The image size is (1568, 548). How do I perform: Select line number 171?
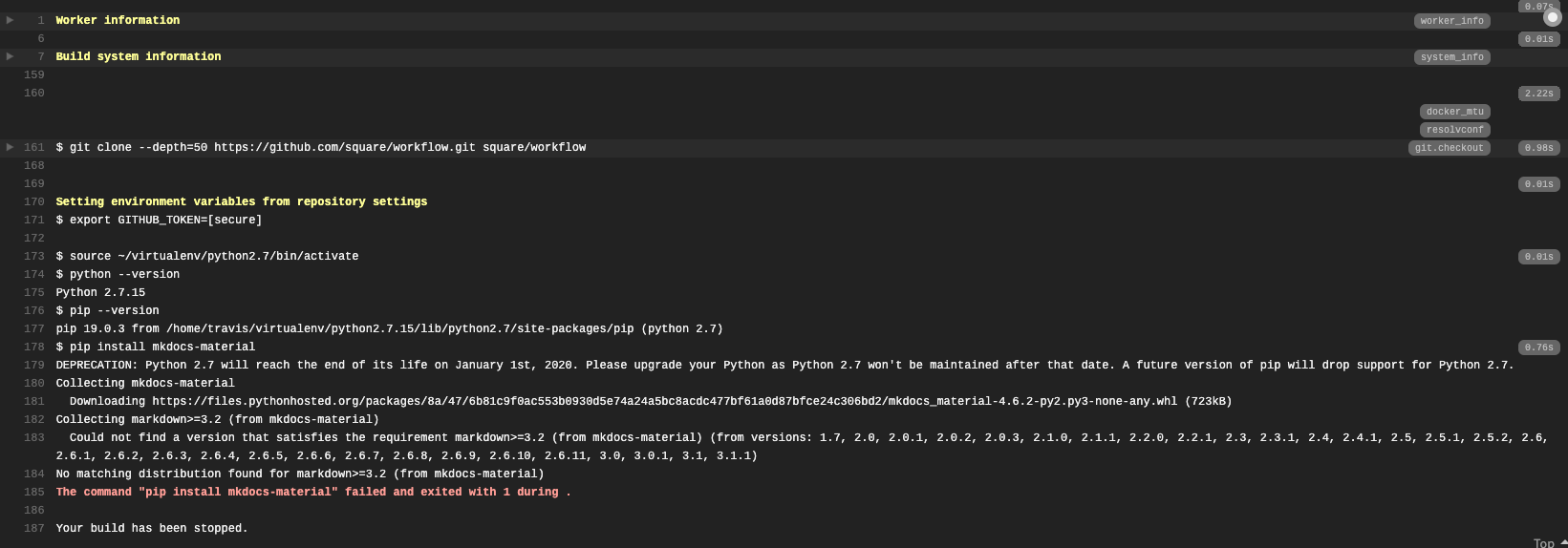pyautogui.click(x=34, y=220)
